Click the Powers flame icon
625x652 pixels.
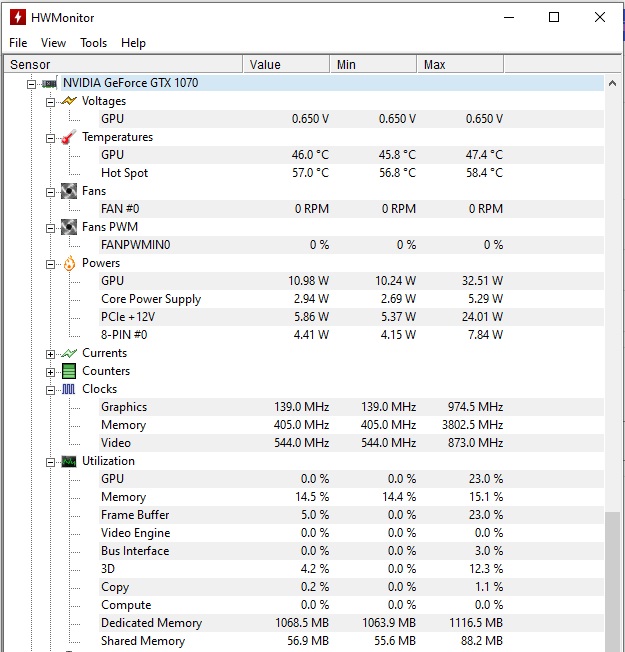point(69,263)
